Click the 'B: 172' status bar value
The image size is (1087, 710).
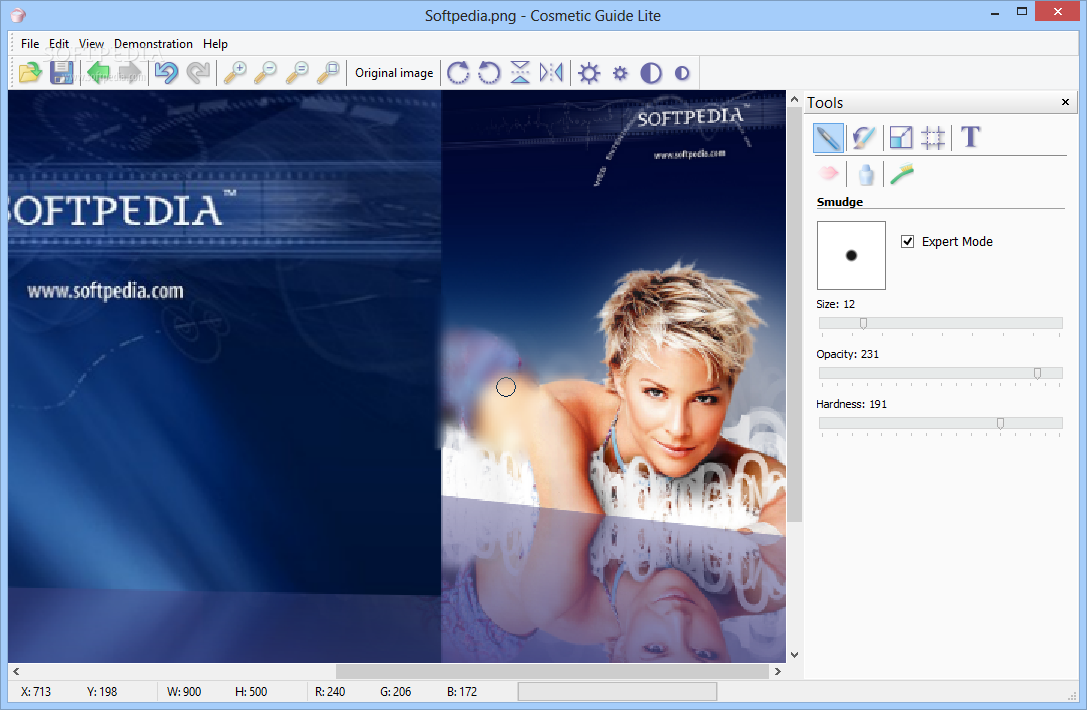coord(462,691)
